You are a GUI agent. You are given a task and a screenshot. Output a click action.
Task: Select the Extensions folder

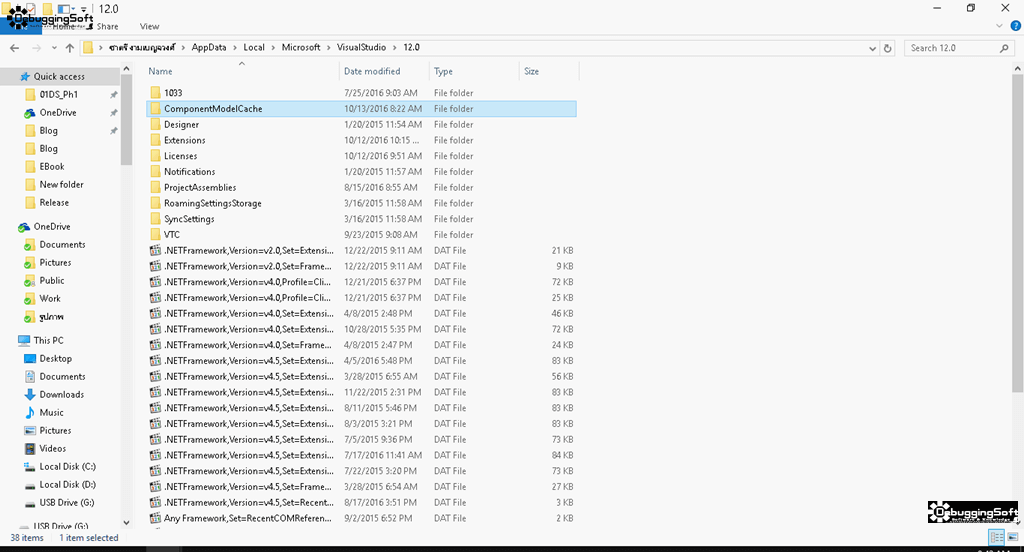pyautogui.click(x=361, y=140)
